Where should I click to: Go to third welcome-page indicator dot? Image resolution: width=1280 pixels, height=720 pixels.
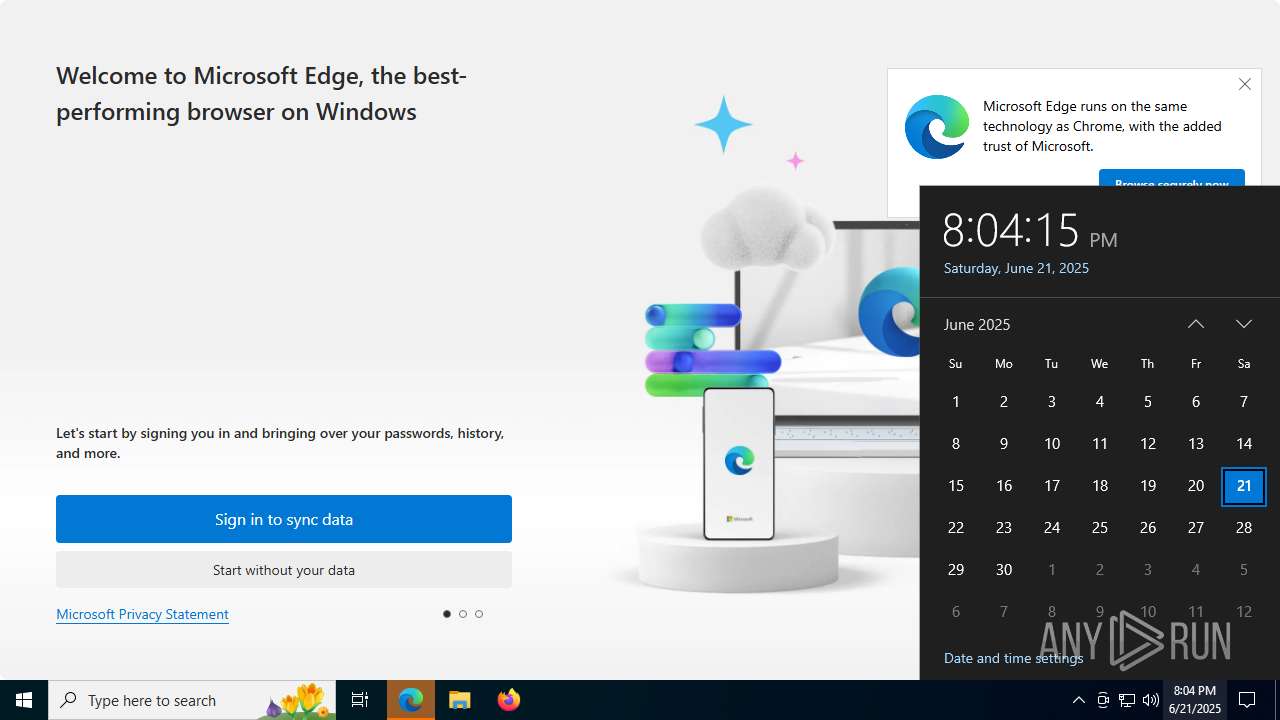479,614
